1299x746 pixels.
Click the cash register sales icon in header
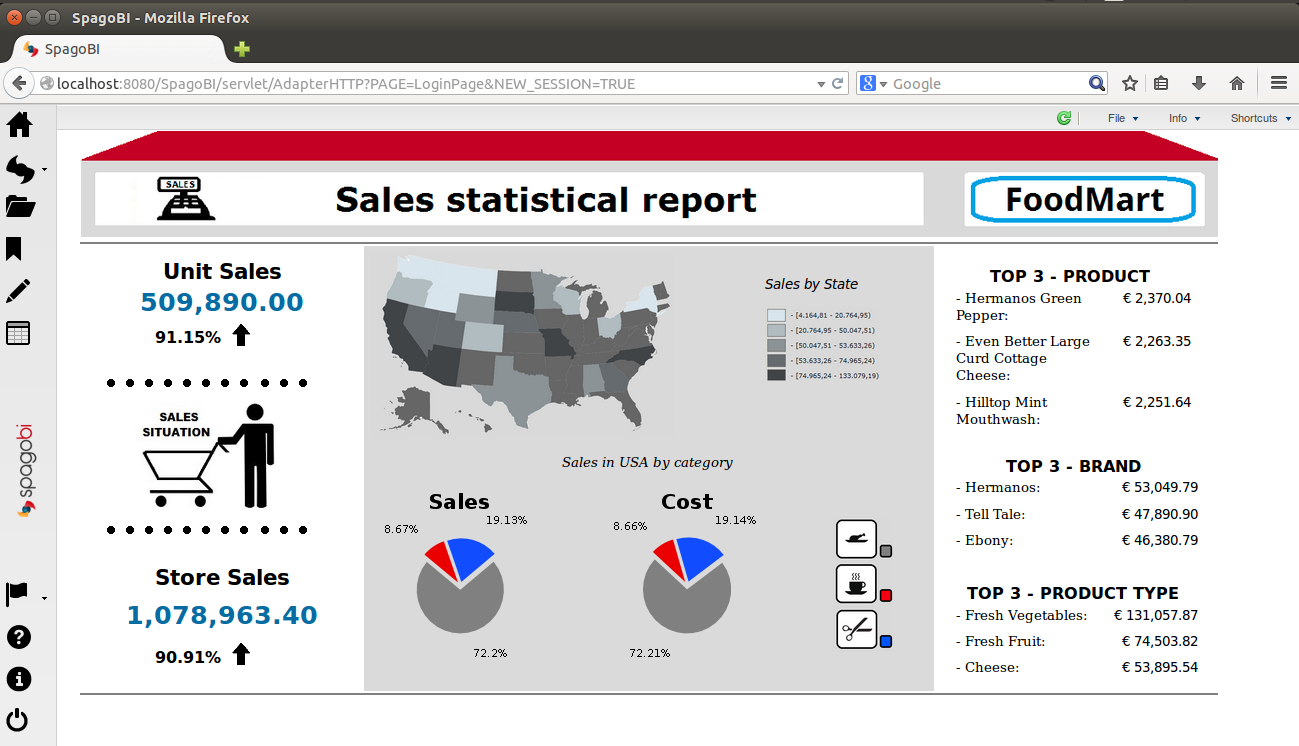(185, 199)
